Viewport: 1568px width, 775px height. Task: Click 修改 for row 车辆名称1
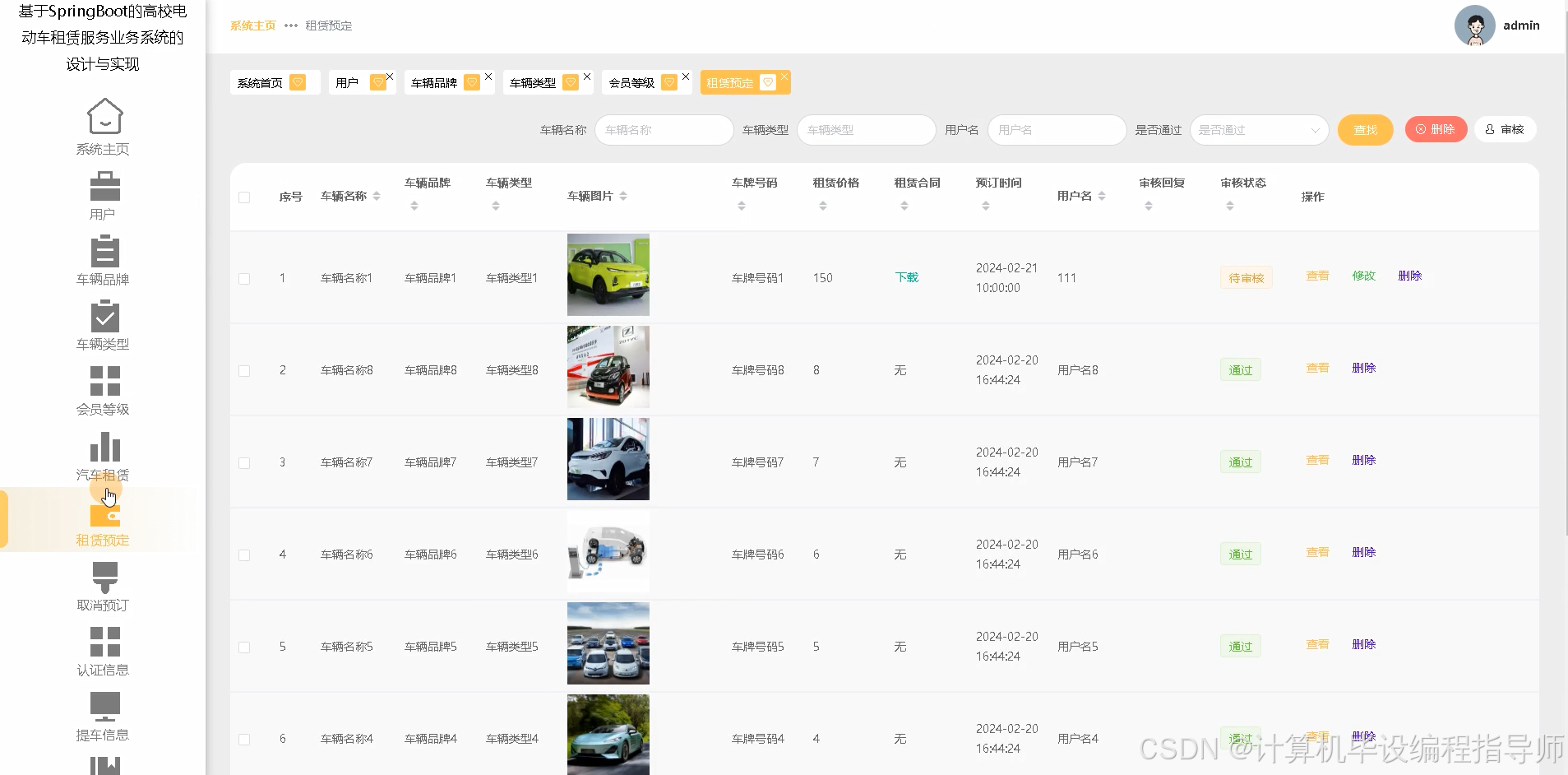(x=1363, y=276)
